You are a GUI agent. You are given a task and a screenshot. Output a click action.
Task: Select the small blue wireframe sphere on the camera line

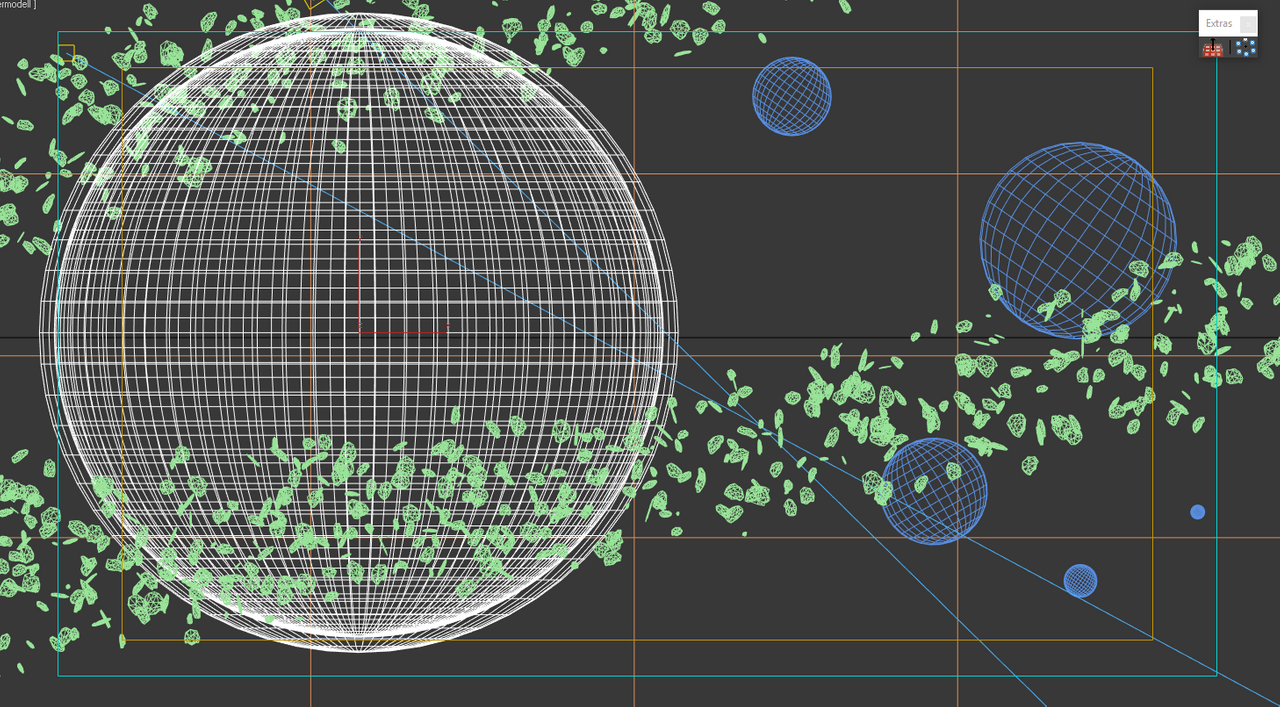(x=1080, y=581)
